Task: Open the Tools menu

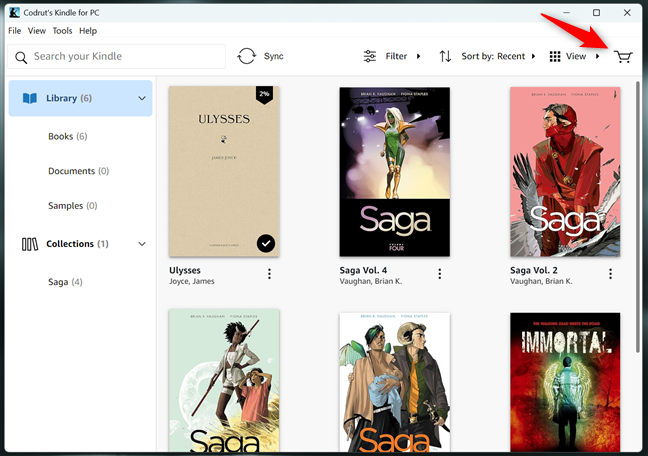Action: point(62,31)
